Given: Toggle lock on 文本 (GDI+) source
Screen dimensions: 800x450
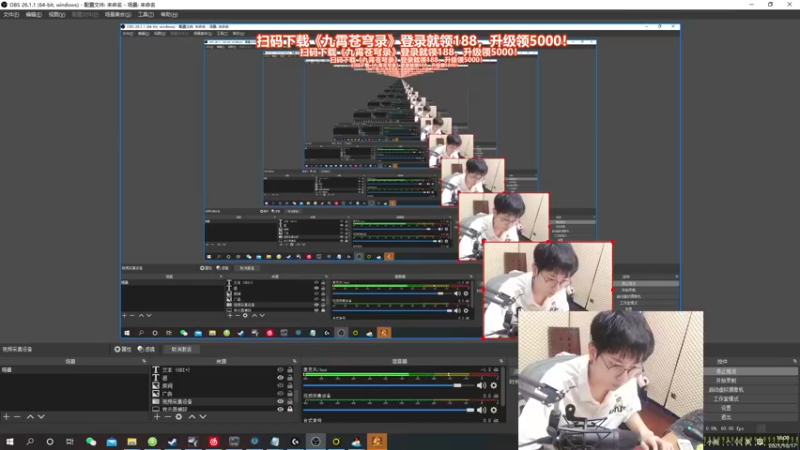Looking at the screenshot, I should (290, 370).
